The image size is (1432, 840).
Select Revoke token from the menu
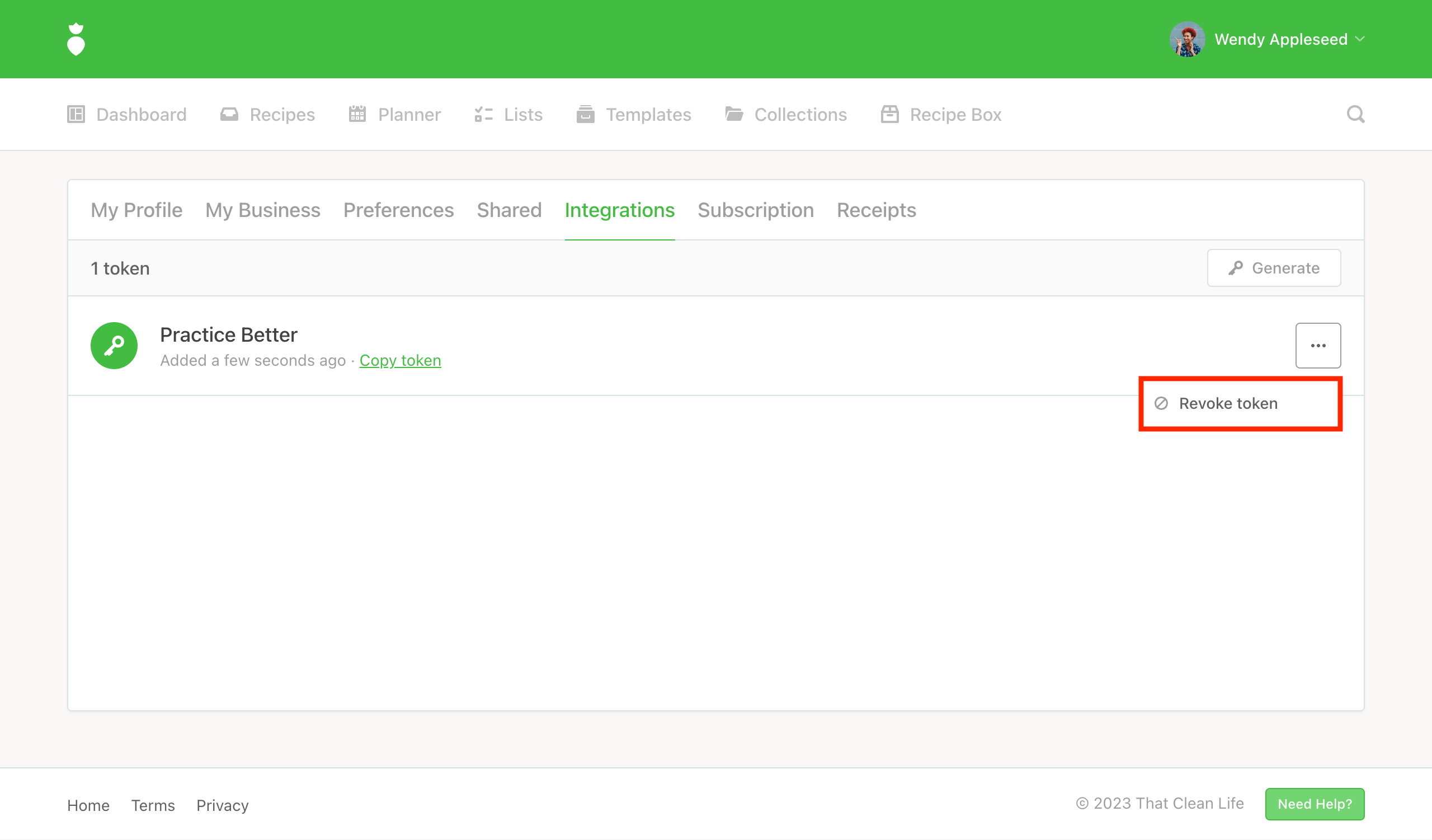[x=1228, y=403]
